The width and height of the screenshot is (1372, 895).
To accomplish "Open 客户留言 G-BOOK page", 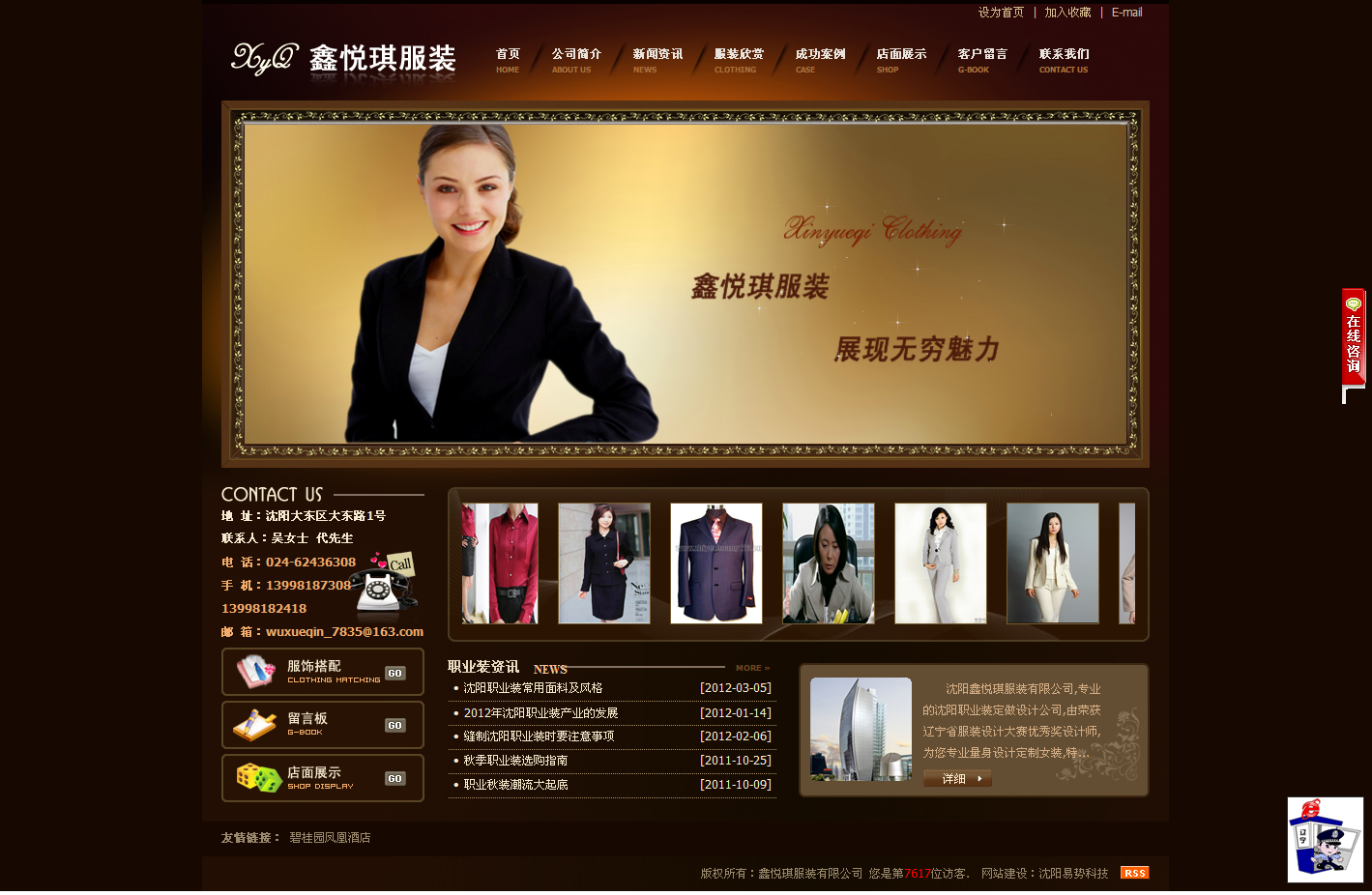I will click(x=982, y=60).
